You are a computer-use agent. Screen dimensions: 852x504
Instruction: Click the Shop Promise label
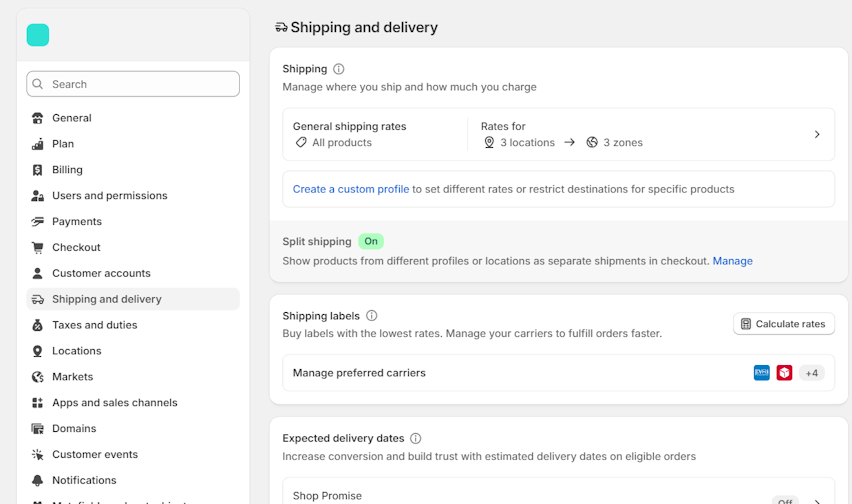coord(327,496)
